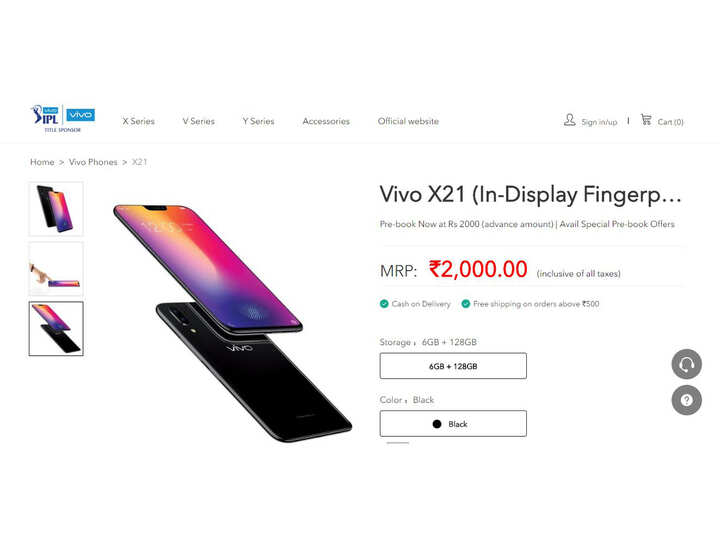Image resolution: width=720 pixels, height=540 pixels.
Task: Open the V Series menu
Action: point(198,121)
